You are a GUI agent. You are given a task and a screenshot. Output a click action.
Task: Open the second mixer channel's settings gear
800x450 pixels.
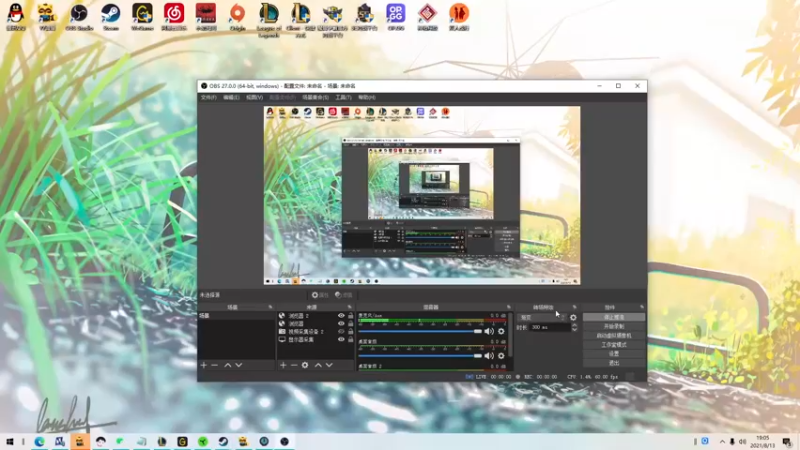(x=501, y=356)
